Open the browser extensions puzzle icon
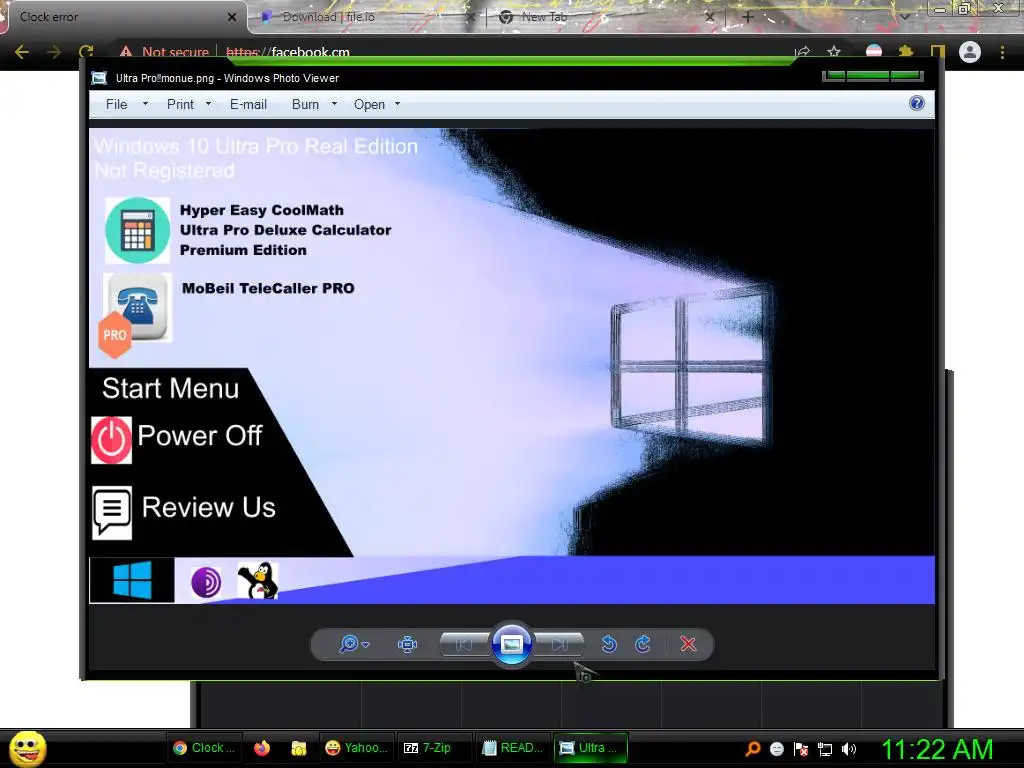This screenshot has height=768, width=1024. [905, 52]
